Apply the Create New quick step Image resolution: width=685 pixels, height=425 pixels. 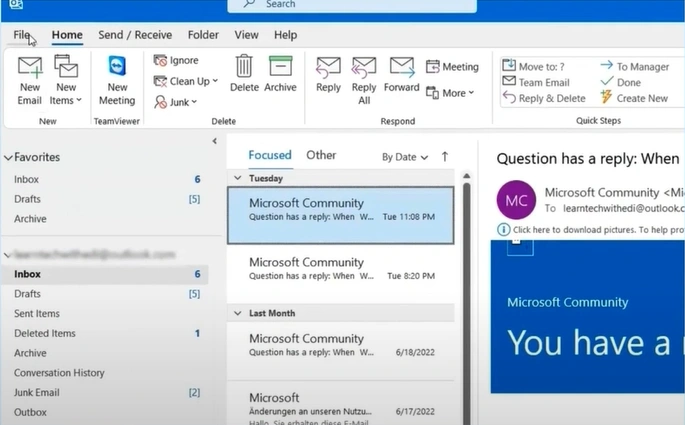click(x=633, y=98)
